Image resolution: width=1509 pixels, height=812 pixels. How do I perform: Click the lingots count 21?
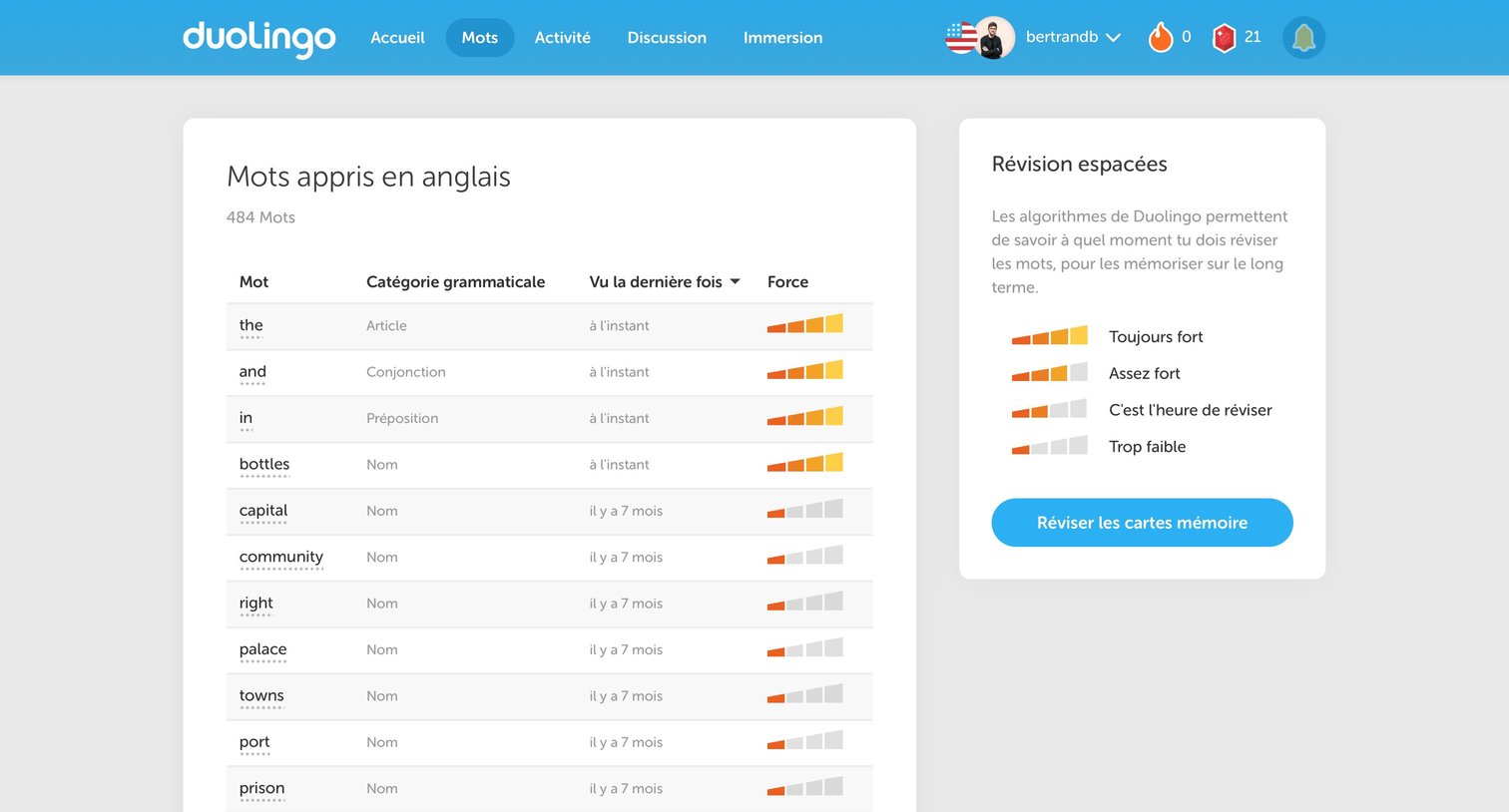(1253, 37)
